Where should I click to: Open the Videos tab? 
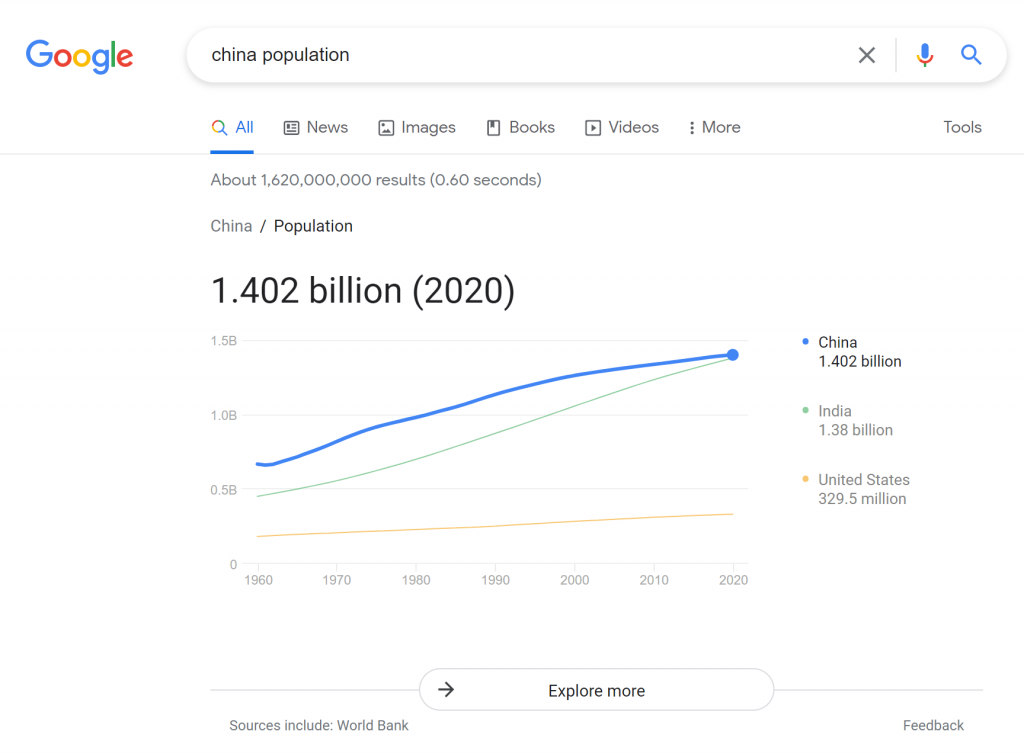coord(622,127)
